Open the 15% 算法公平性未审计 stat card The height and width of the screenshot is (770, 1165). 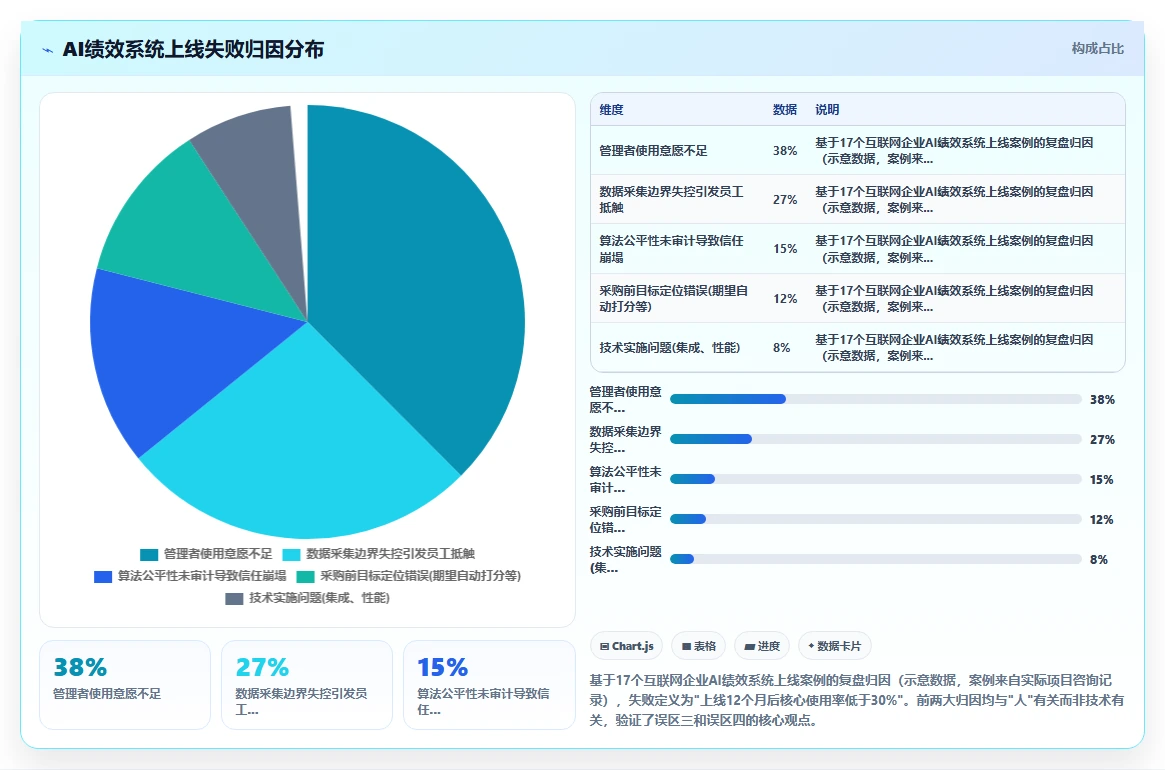[489, 685]
